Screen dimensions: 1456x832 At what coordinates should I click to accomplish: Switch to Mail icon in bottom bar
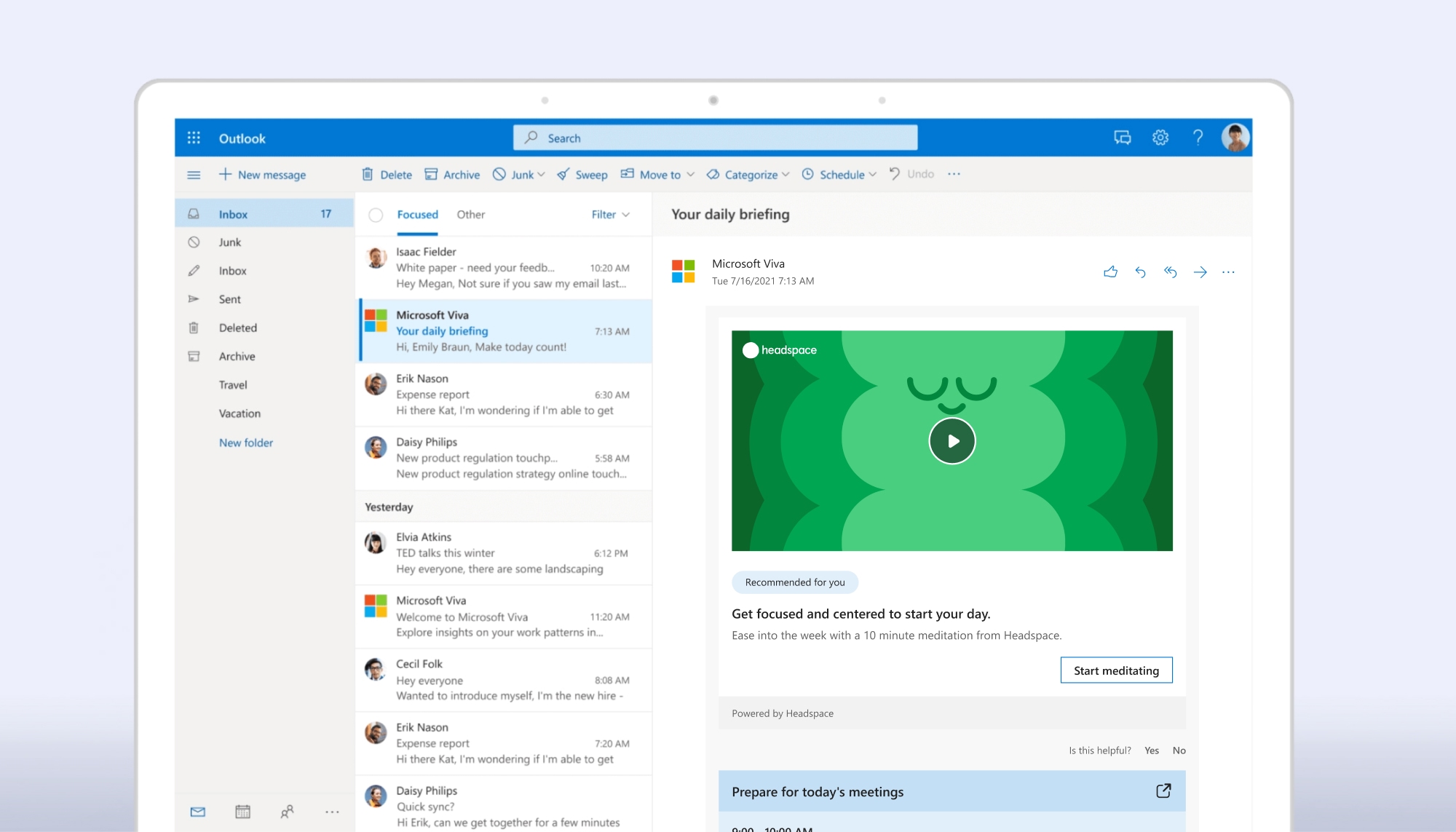pyautogui.click(x=198, y=812)
